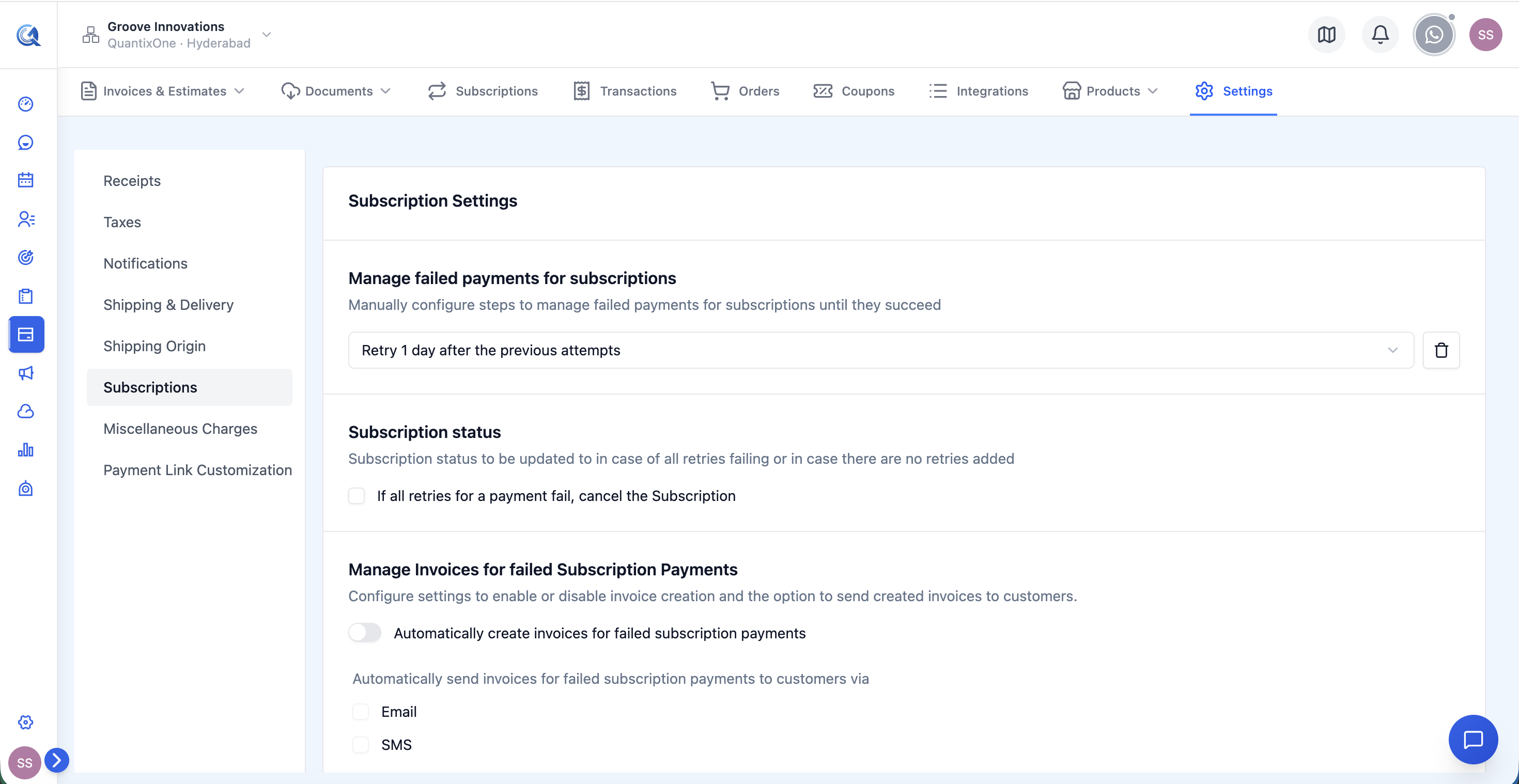1519x784 pixels.
Task: Go to the Coupons tab
Action: pos(854,91)
